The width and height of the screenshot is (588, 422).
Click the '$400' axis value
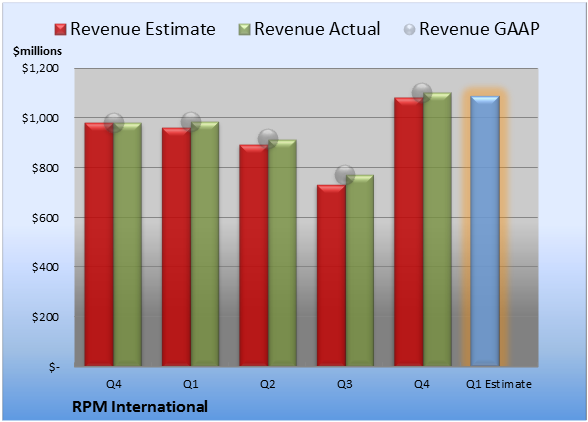[45, 267]
